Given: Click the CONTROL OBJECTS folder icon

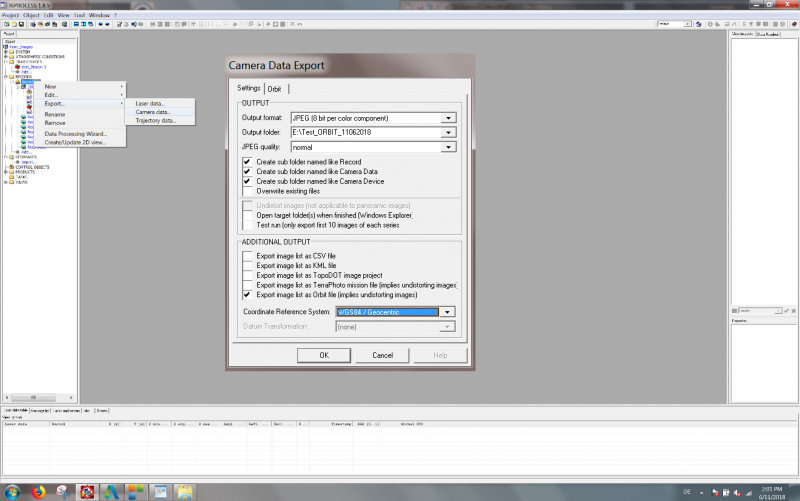Looking at the screenshot, I should pyautogui.click(x=11, y=167).
